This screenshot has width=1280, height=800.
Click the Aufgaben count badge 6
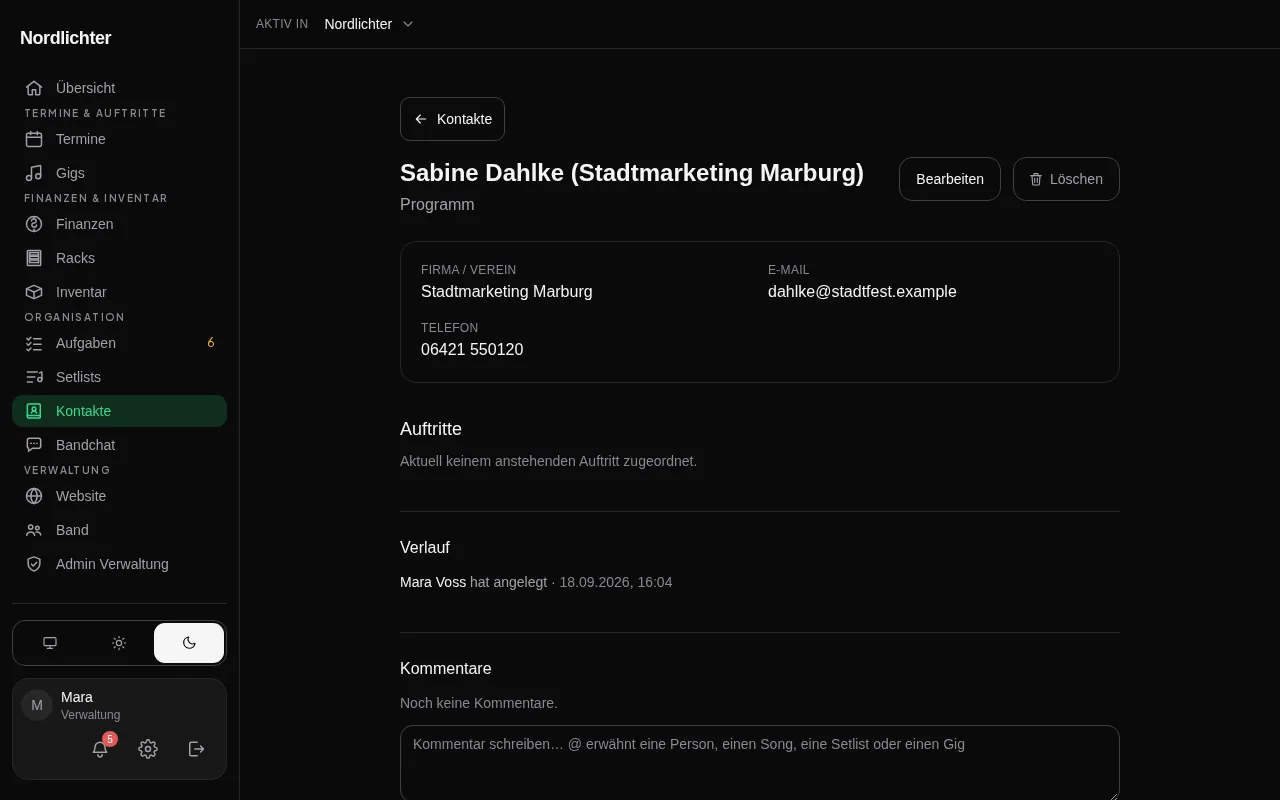[x=211, y=343]
